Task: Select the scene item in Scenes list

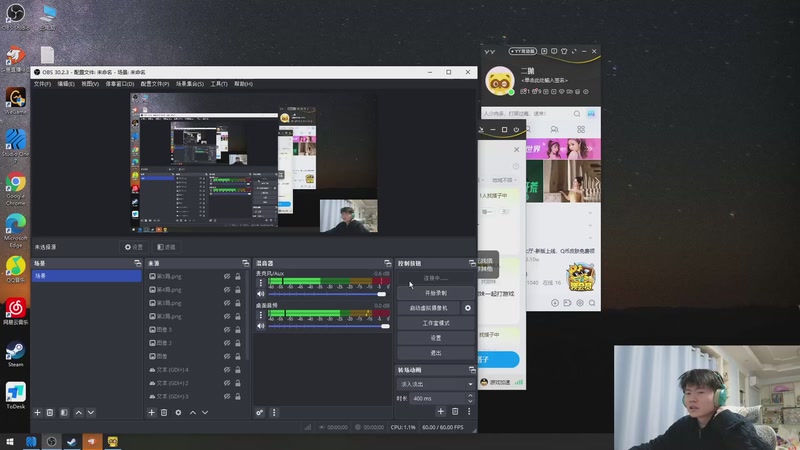Action: point(86,276)
